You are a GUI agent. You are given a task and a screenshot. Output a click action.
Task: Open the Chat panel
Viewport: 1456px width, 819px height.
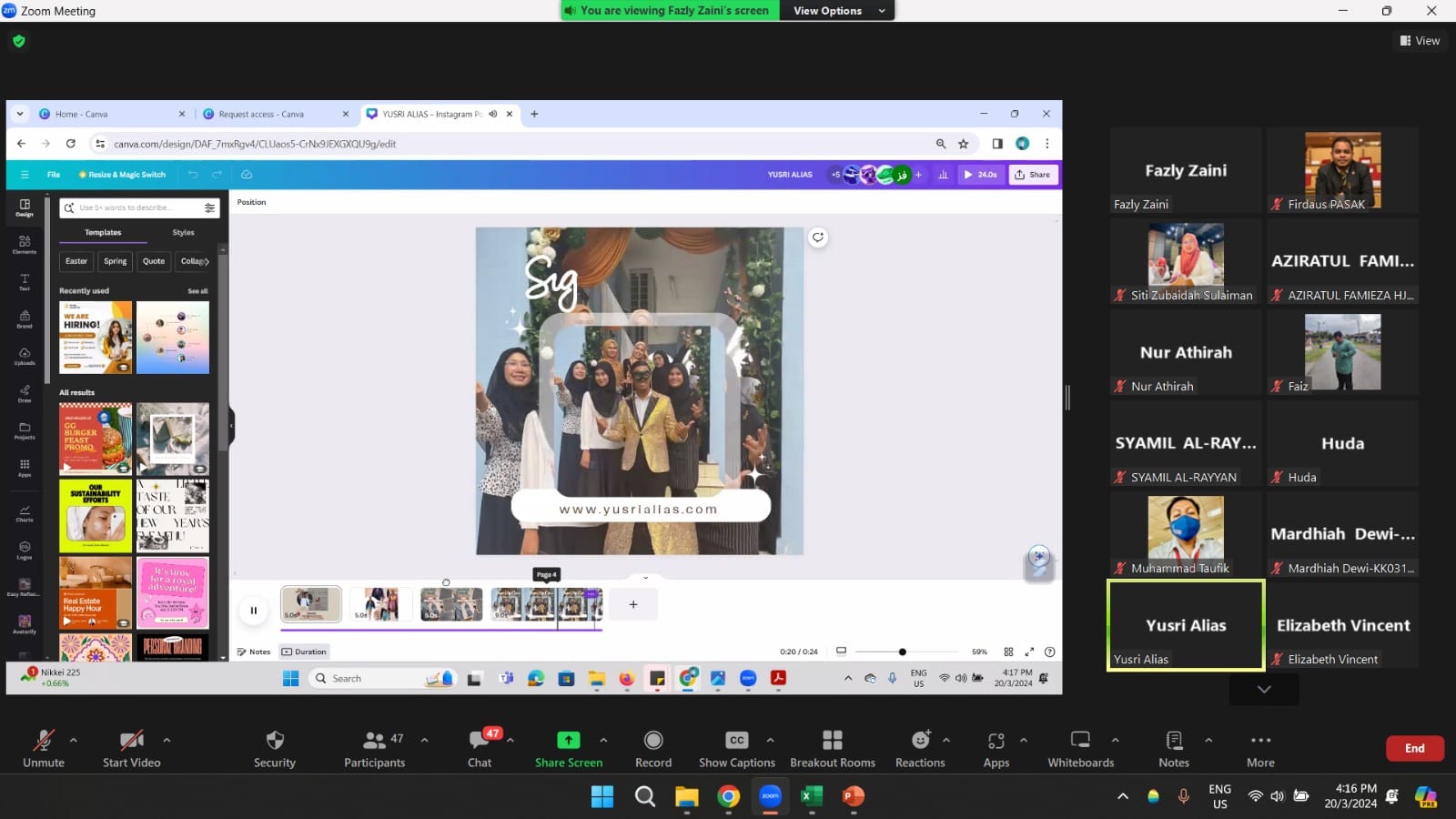point(480,741)
